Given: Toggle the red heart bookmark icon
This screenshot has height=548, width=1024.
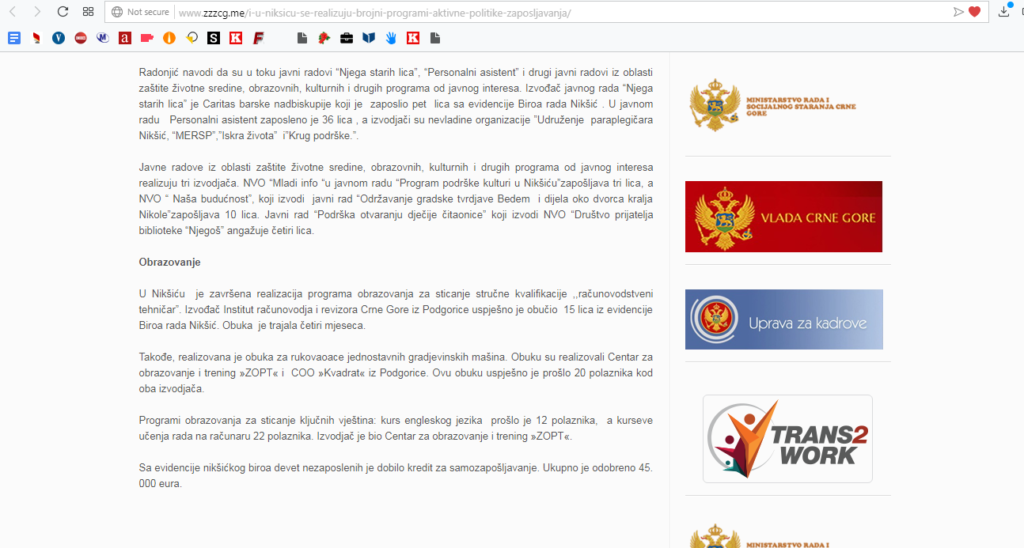Looking at the screenshot, I should point(974,12).
